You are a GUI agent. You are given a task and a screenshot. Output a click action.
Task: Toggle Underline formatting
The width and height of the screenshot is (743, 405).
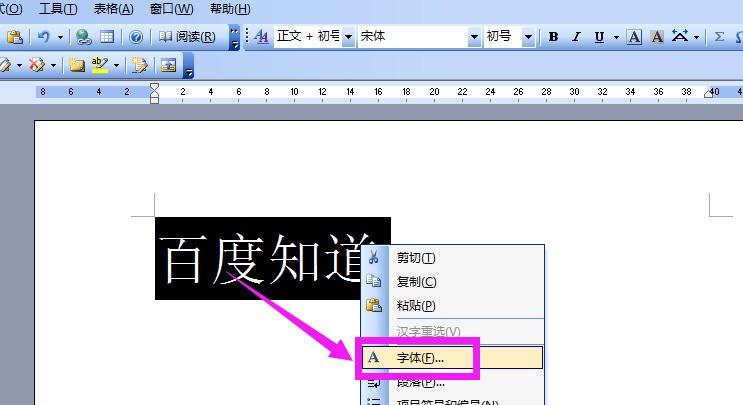coord(599,37)
